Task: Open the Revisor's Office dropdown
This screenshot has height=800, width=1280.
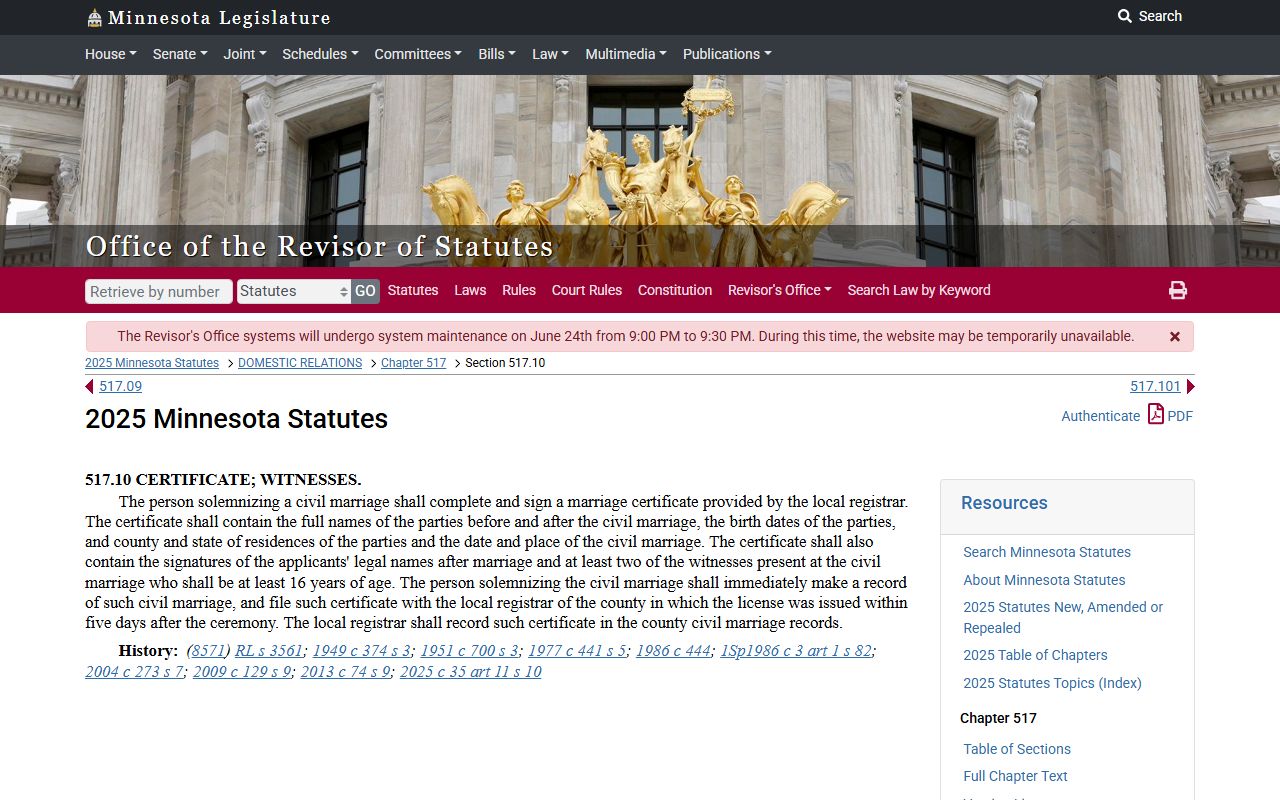Action: point(780,290)
